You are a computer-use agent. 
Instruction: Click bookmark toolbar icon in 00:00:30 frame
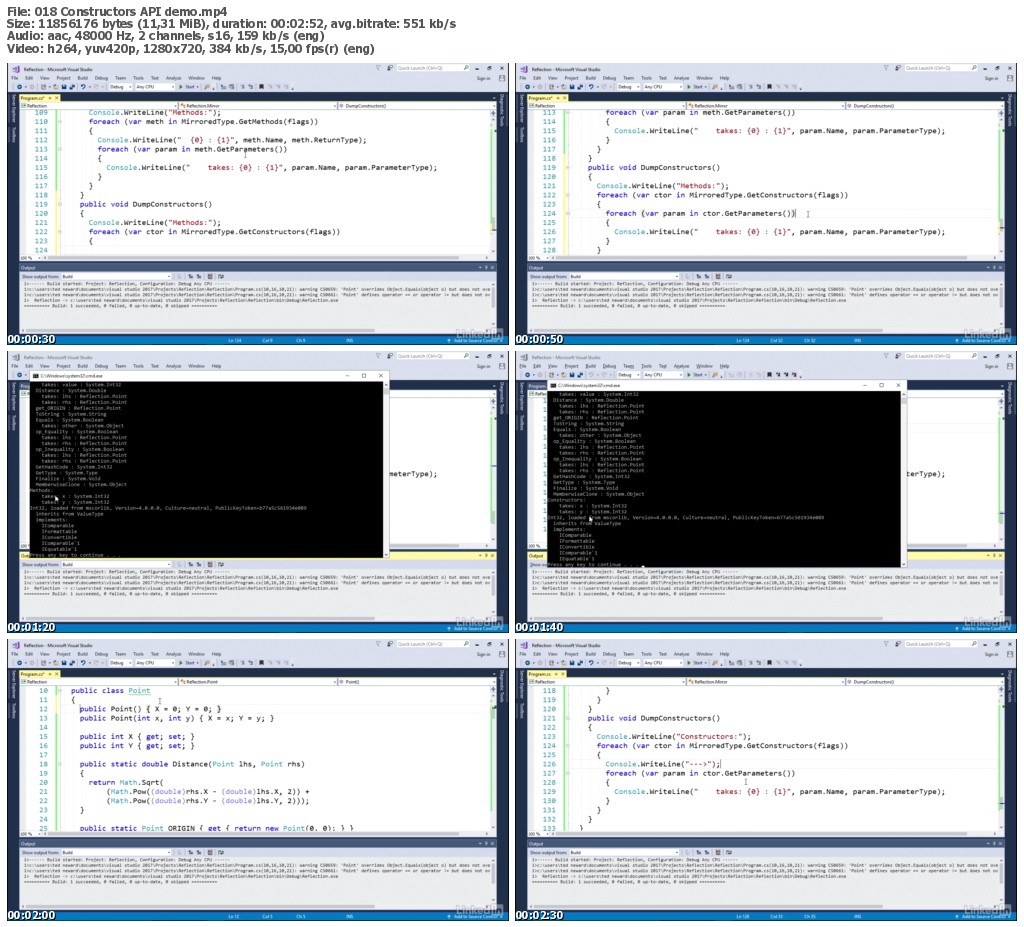[262, 86]
